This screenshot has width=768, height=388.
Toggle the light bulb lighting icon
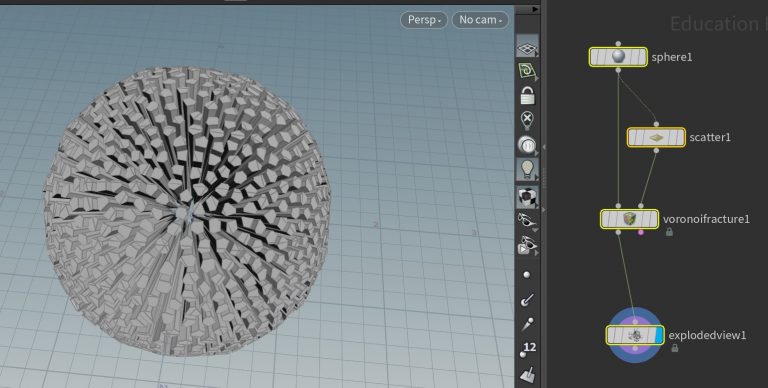click(x=527, y=169)
